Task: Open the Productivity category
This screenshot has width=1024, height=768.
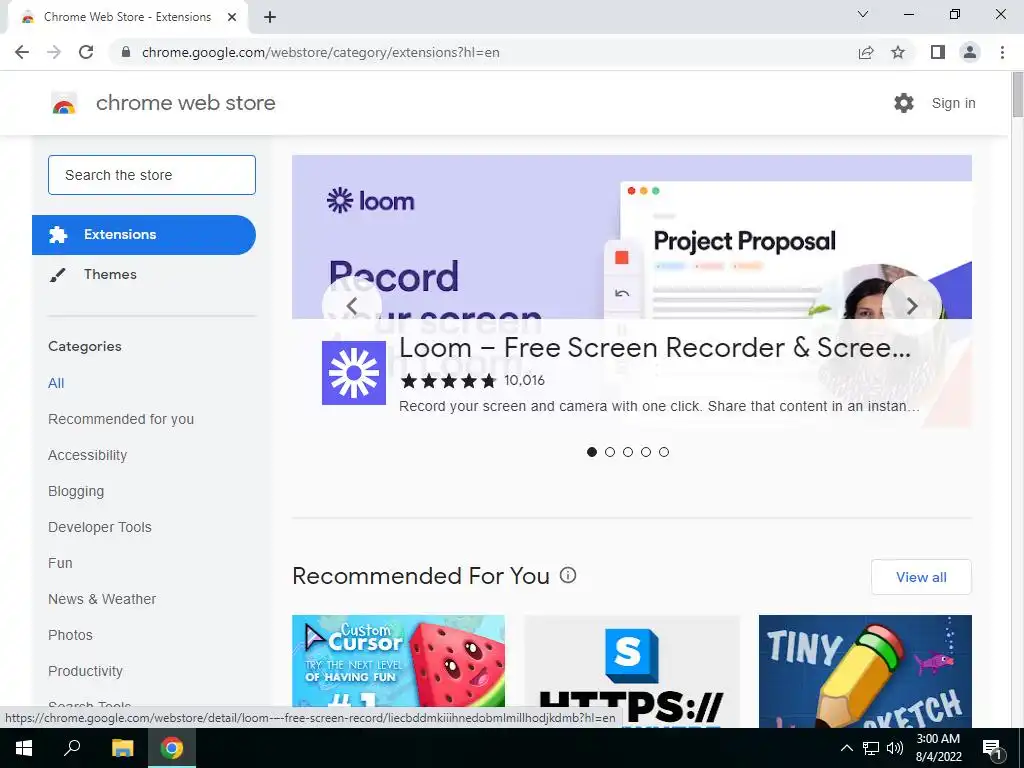Action: click(x=86, y=671)
